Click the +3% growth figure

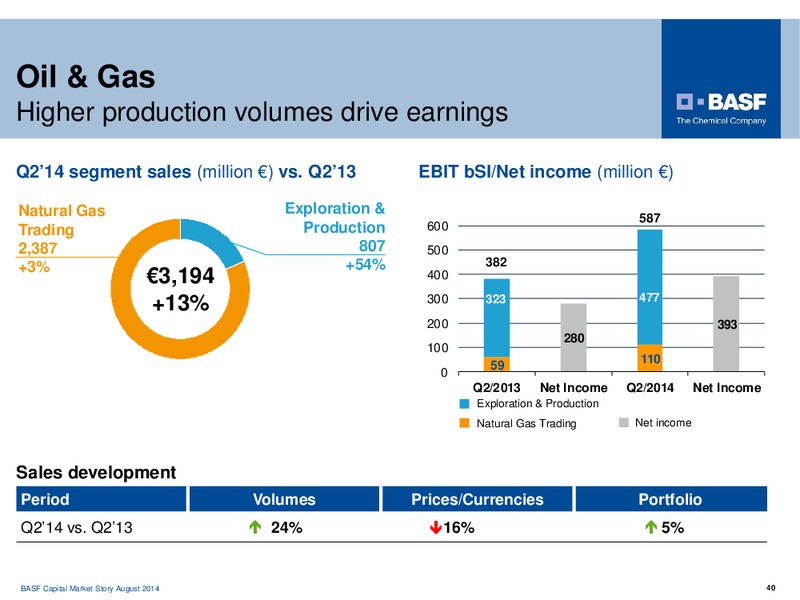34,267
